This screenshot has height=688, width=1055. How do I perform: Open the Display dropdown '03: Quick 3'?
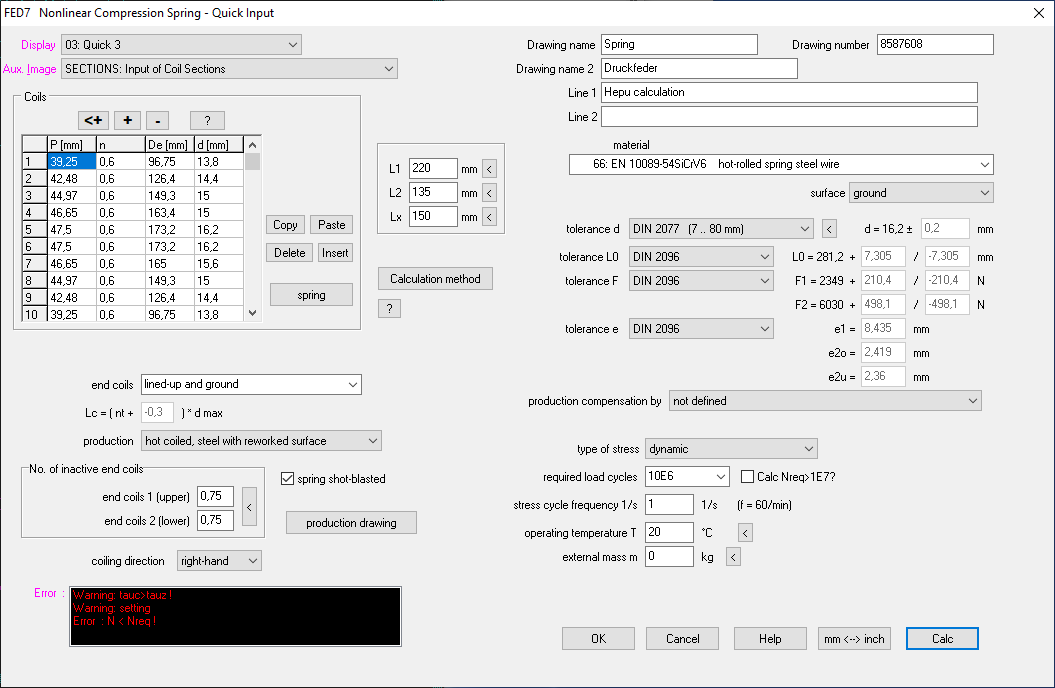181,45
